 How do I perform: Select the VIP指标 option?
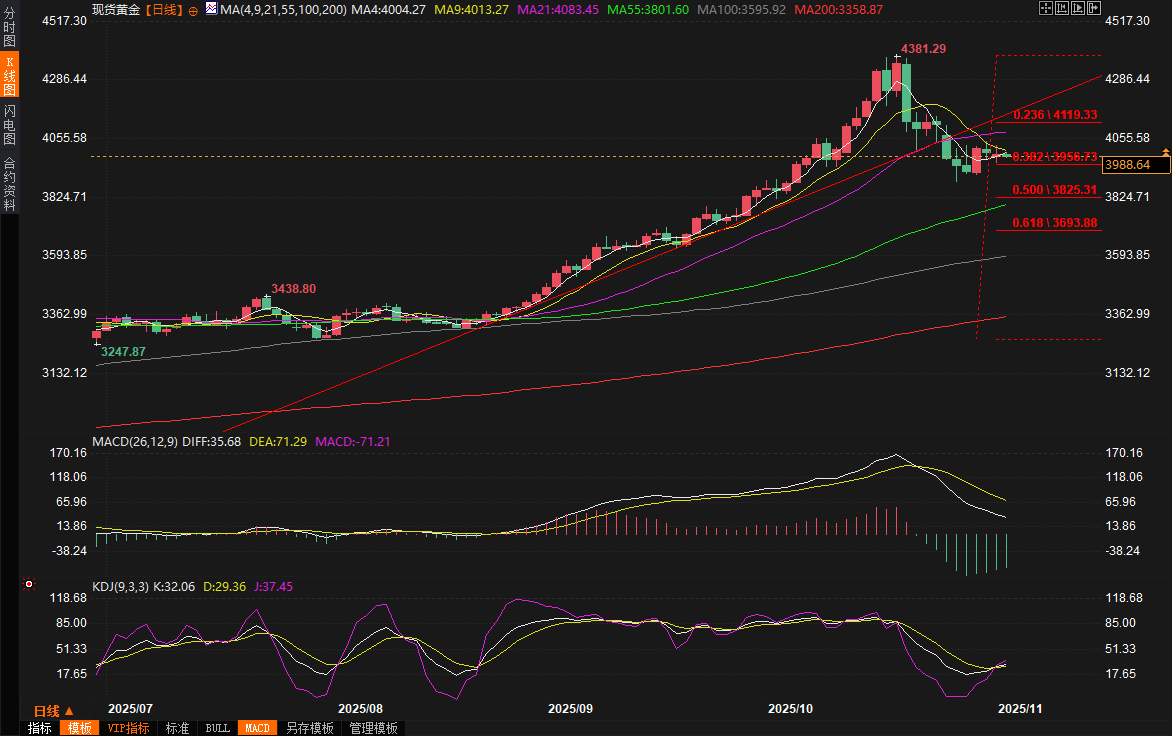[x=127, y=728]
